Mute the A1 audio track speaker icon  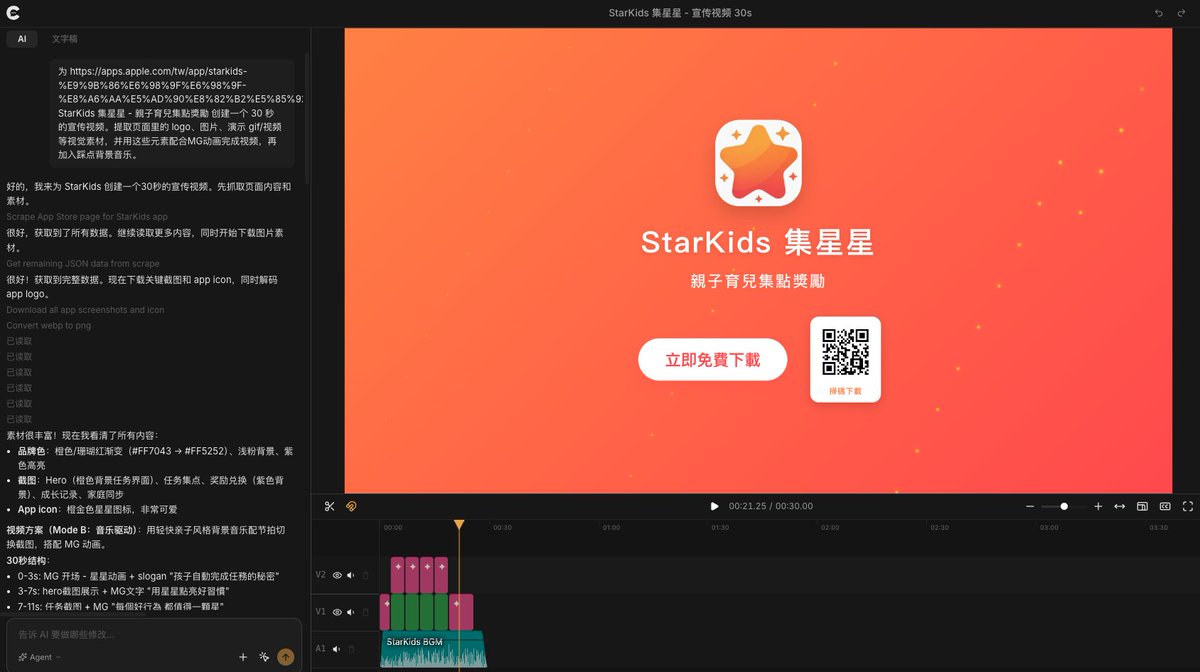click(337, 649)
